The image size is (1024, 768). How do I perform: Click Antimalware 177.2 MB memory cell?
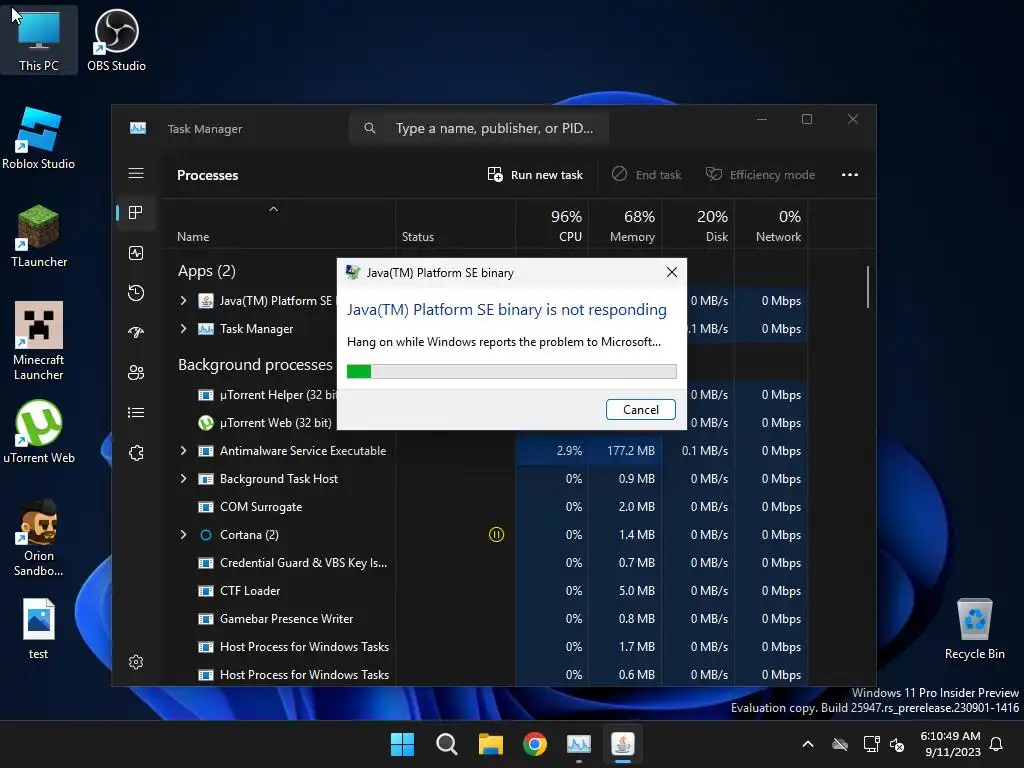click(626, 451)
